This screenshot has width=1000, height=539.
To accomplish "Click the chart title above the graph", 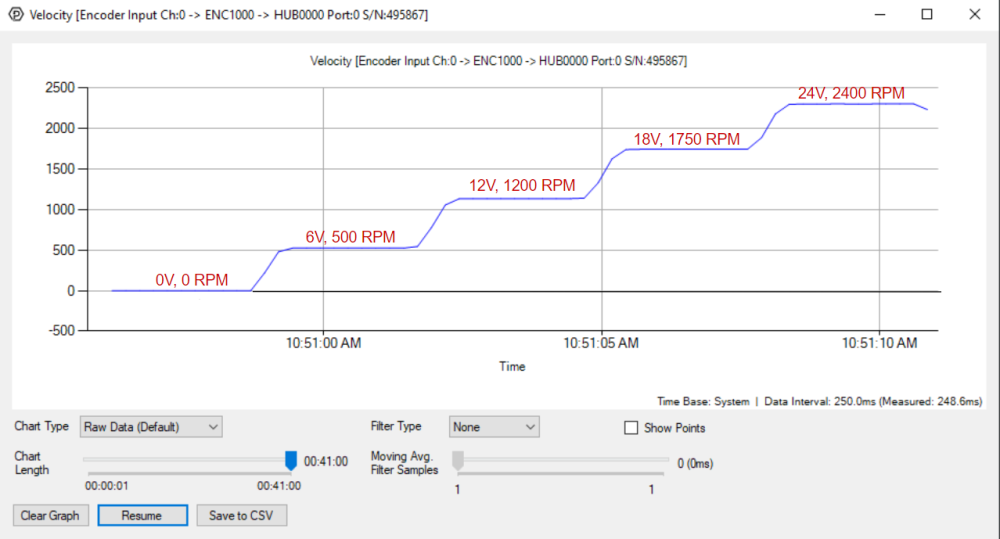I will (x=499, y=61).
